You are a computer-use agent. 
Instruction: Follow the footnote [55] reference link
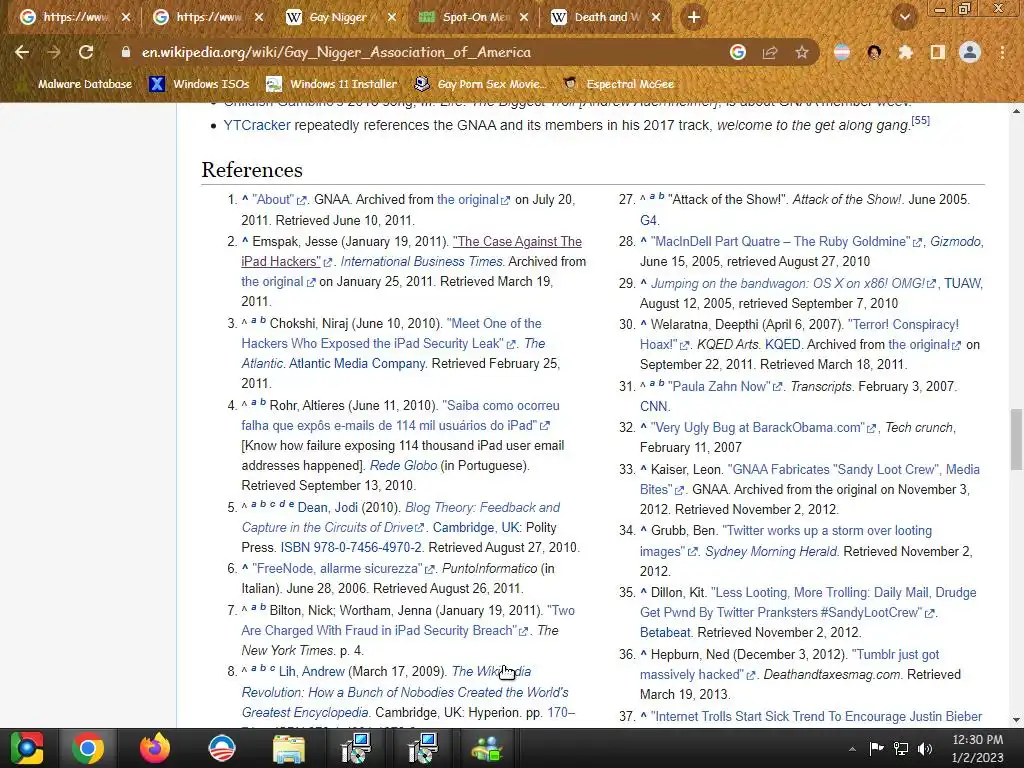[x=920, y=121]
